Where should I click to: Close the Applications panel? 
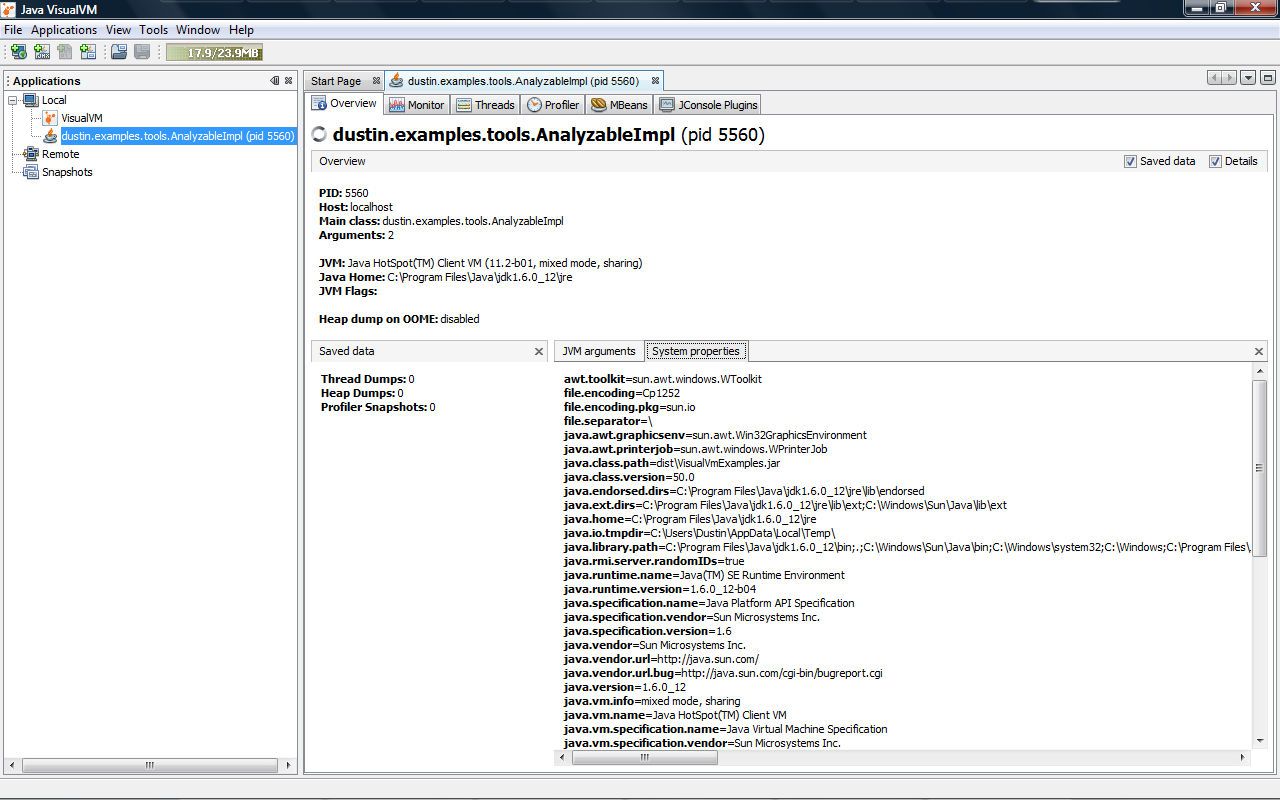tap(289, 81)
